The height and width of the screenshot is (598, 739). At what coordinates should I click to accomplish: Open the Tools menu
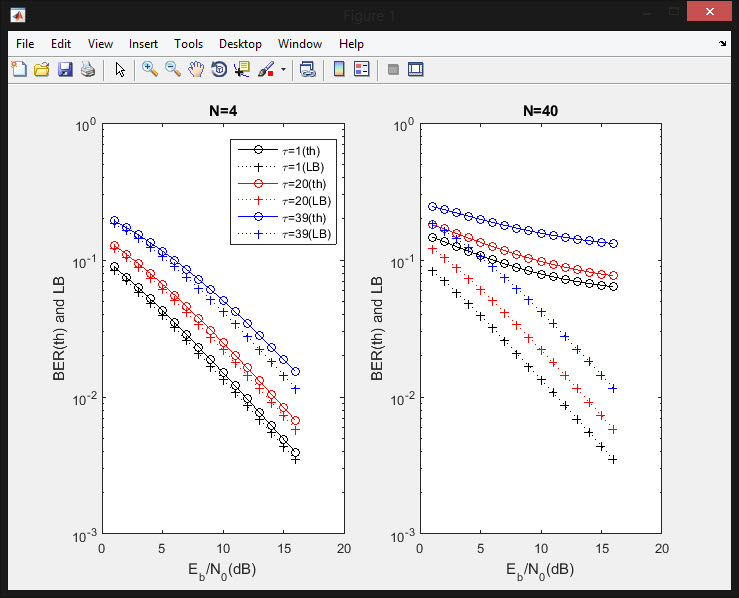pos(188,44)
